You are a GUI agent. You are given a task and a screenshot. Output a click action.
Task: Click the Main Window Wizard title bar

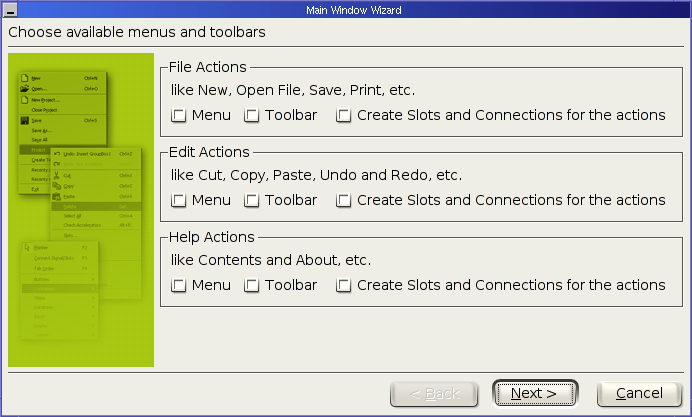point(354,10)
